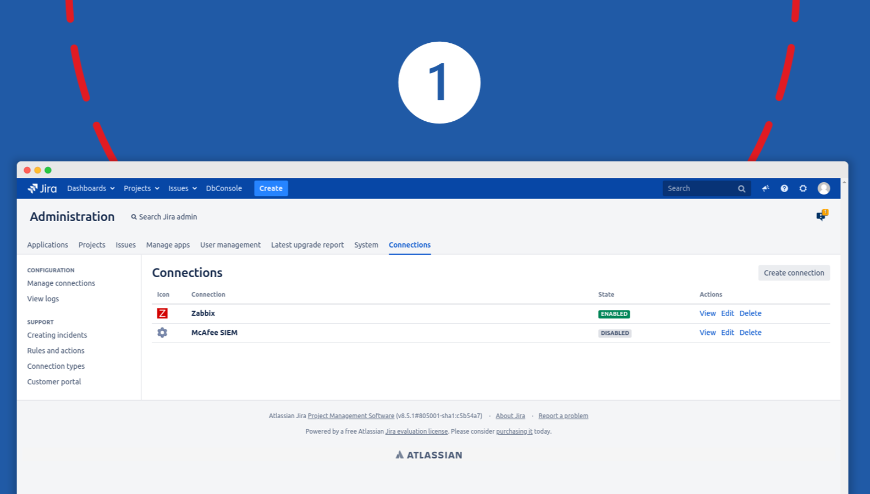
Task: Expand the Projects dropdown menu
Action: (141, 188)
